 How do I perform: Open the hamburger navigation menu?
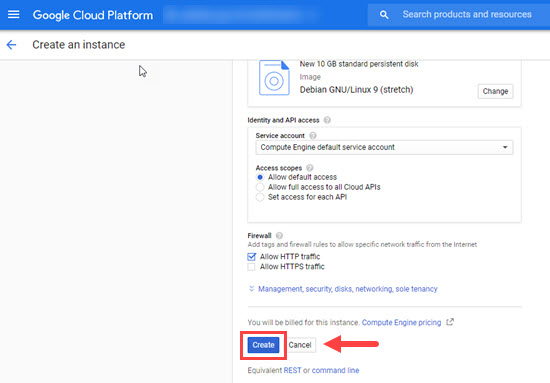13,14
